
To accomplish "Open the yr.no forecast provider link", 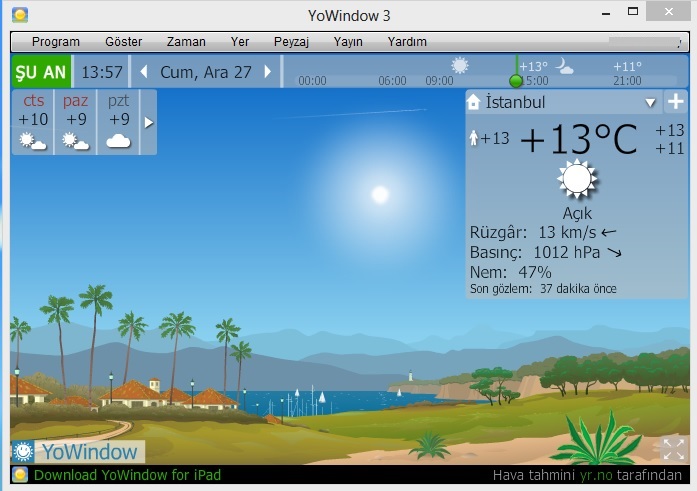I will click(x=595, y=475).
